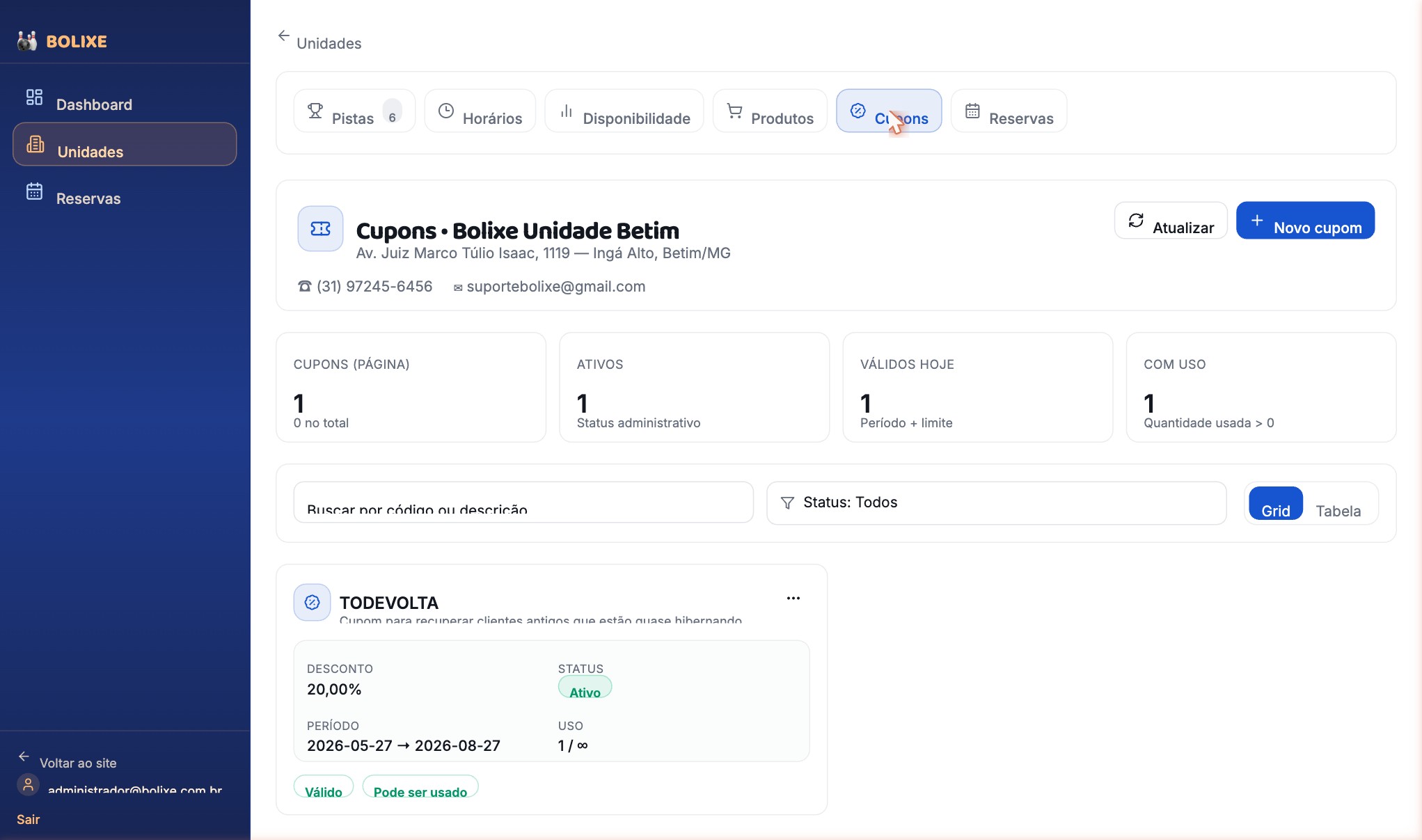Click the TODEVOLTA coupon title
1422x840 pixels.
pyautogui.click(x=388, y=603)
